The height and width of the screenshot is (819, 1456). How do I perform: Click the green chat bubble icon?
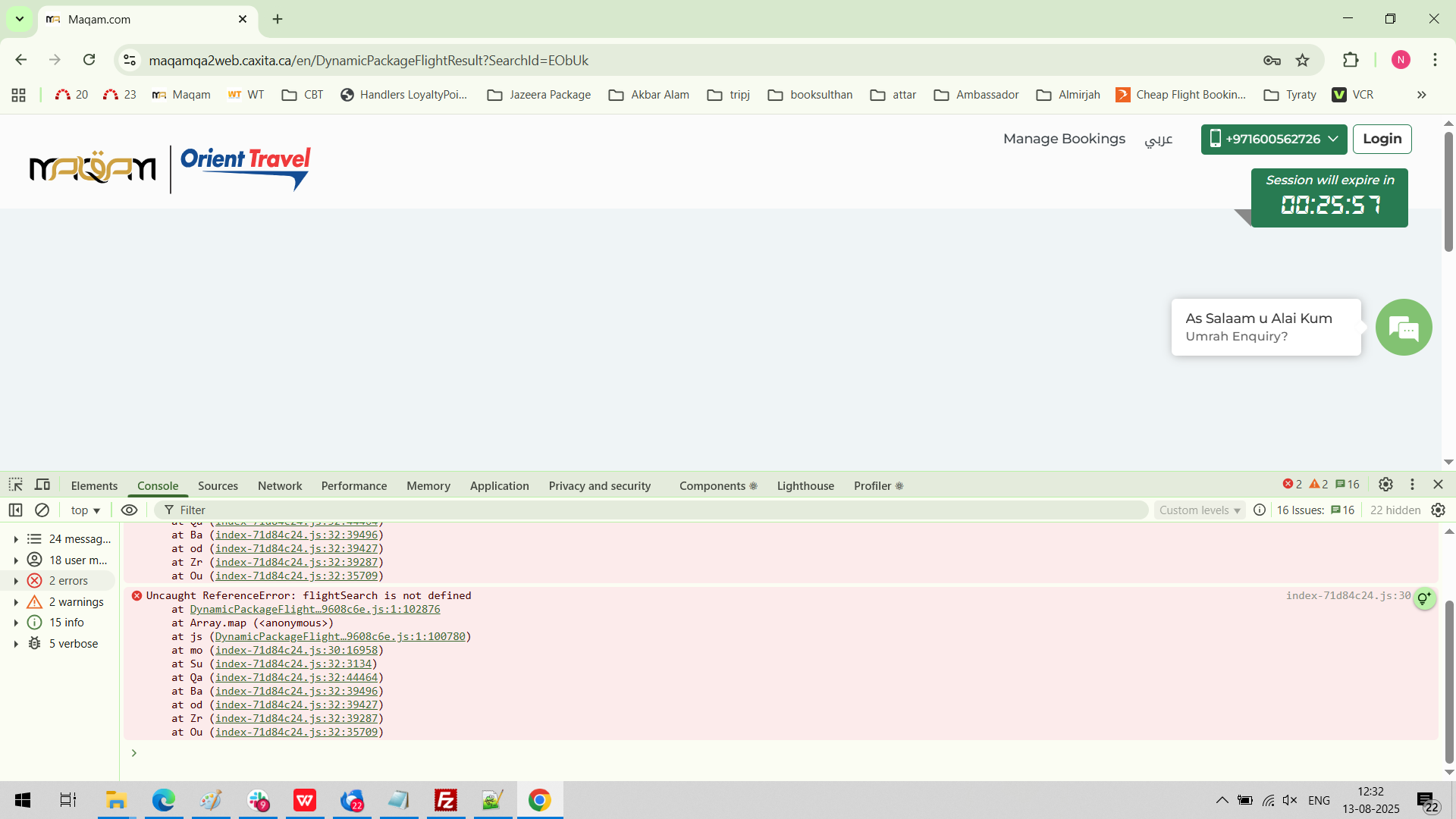click(1404, 328)
